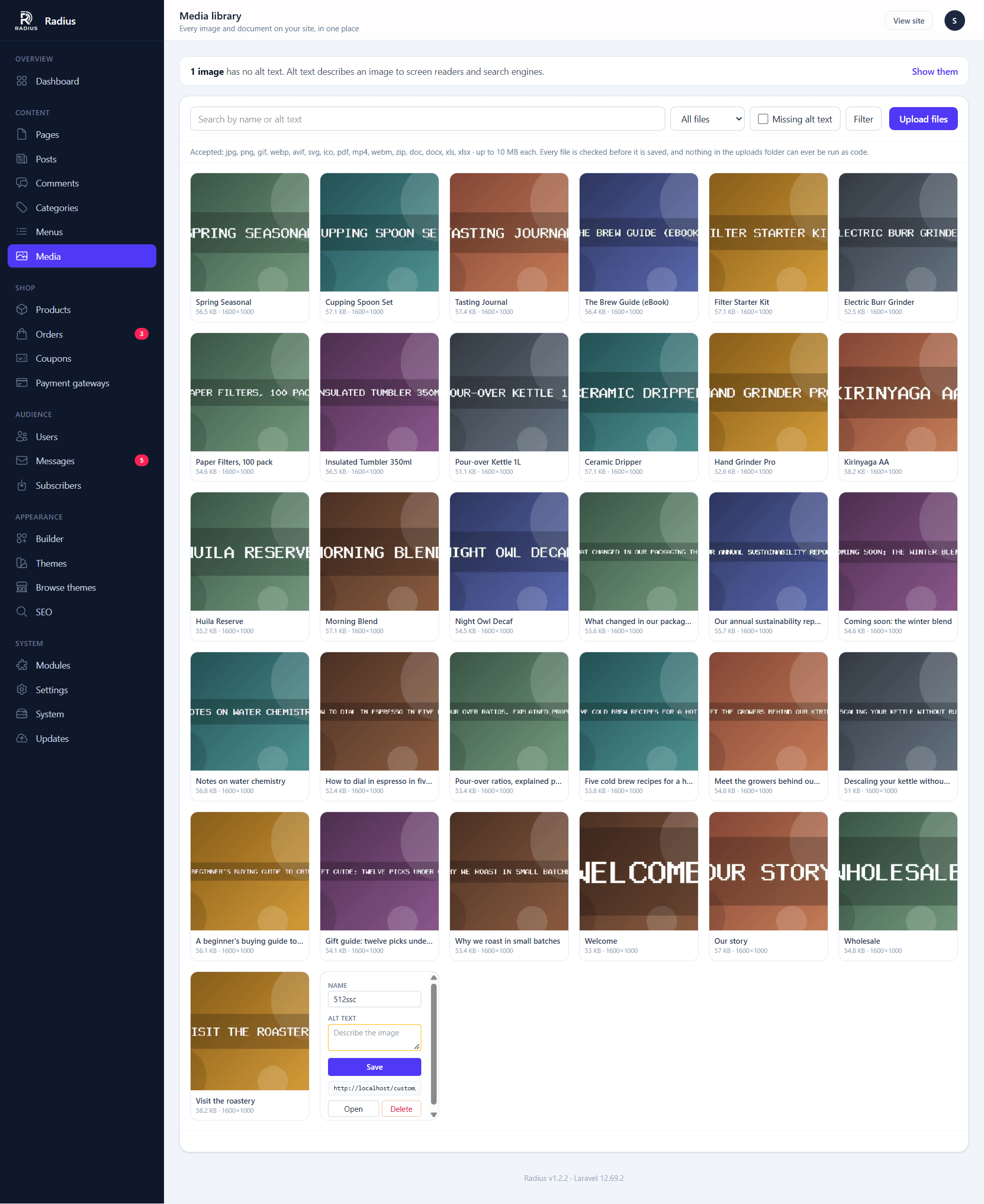Image resolution: width=984 pixels, height=1204 pixels.
Task: Click the Media image icon
Action: [22, 256]
